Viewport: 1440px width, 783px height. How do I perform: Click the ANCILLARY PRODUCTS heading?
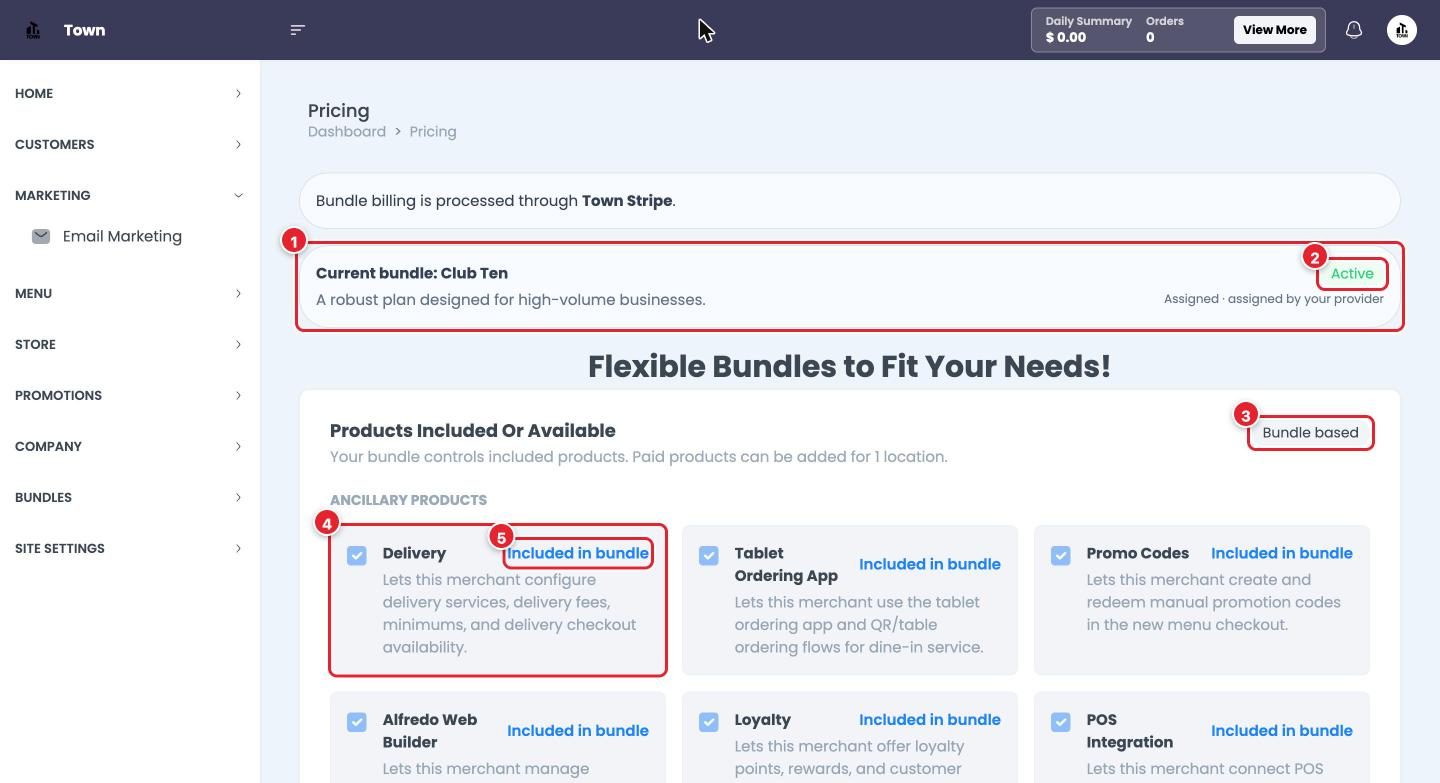(408, 500)
